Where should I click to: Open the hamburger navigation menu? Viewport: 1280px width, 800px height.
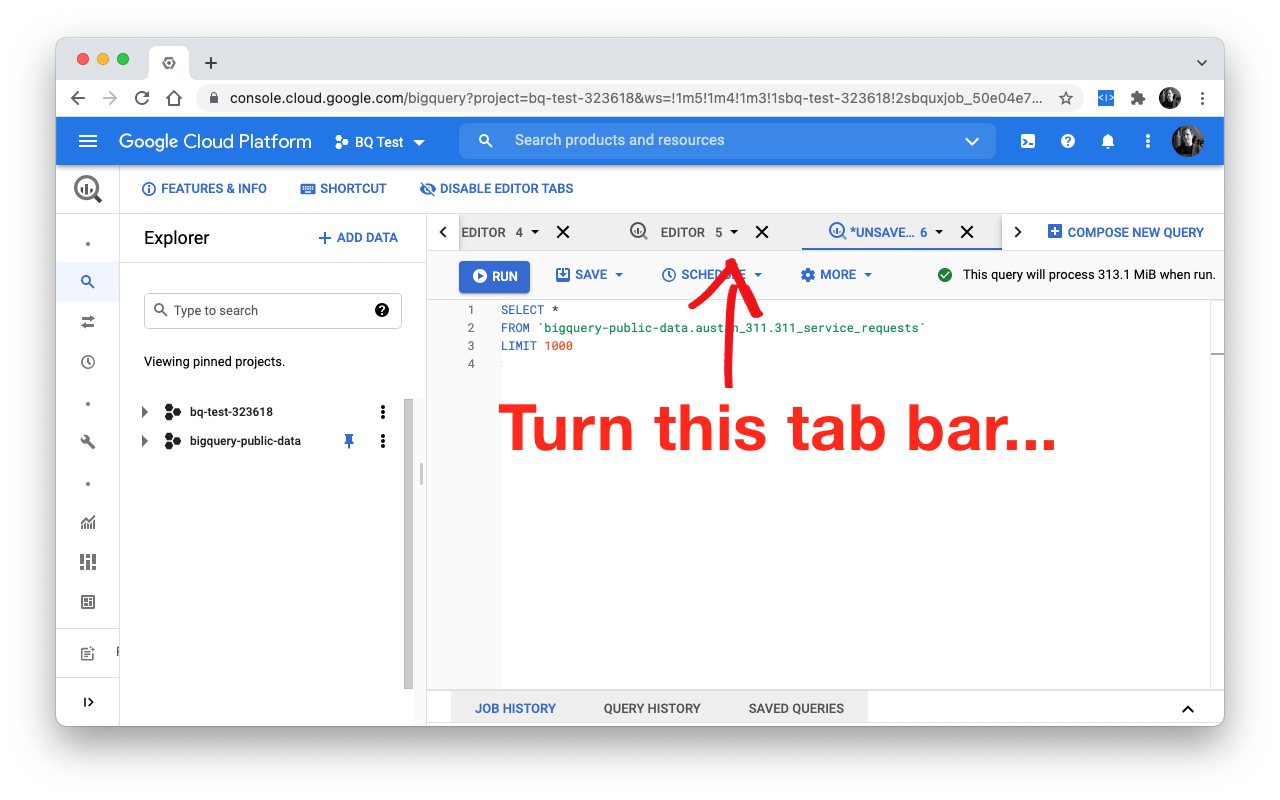(x=88, y=141)
